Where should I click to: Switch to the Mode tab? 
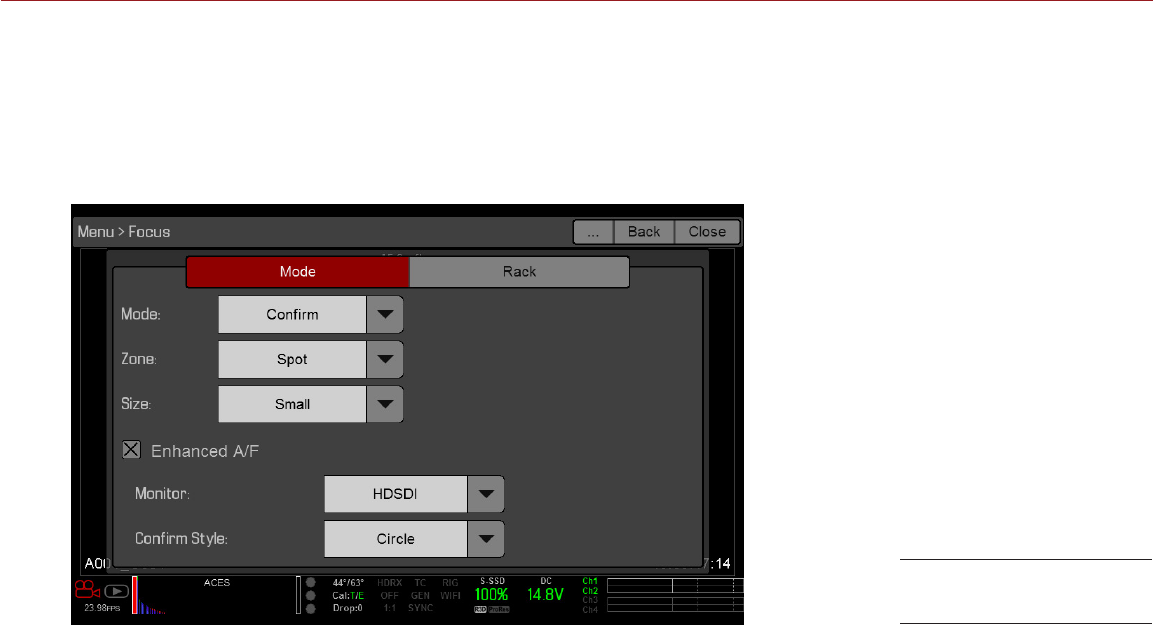[x=298, y=271]
